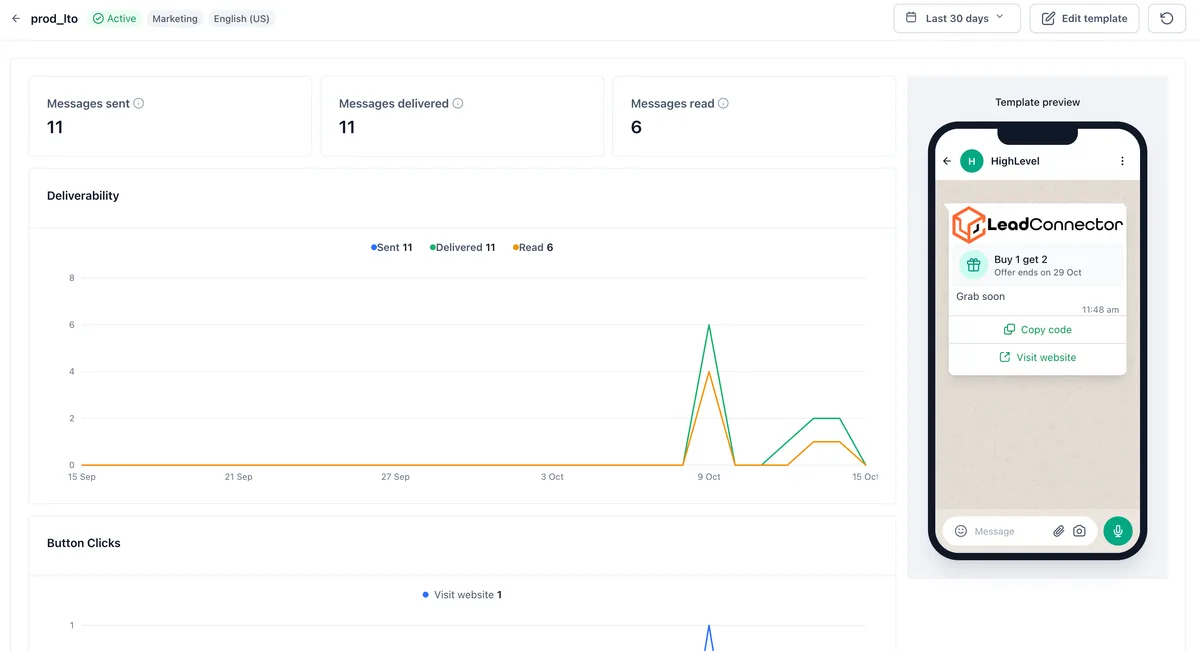Open info icon next to Messages delivered

tap(458, 103)
